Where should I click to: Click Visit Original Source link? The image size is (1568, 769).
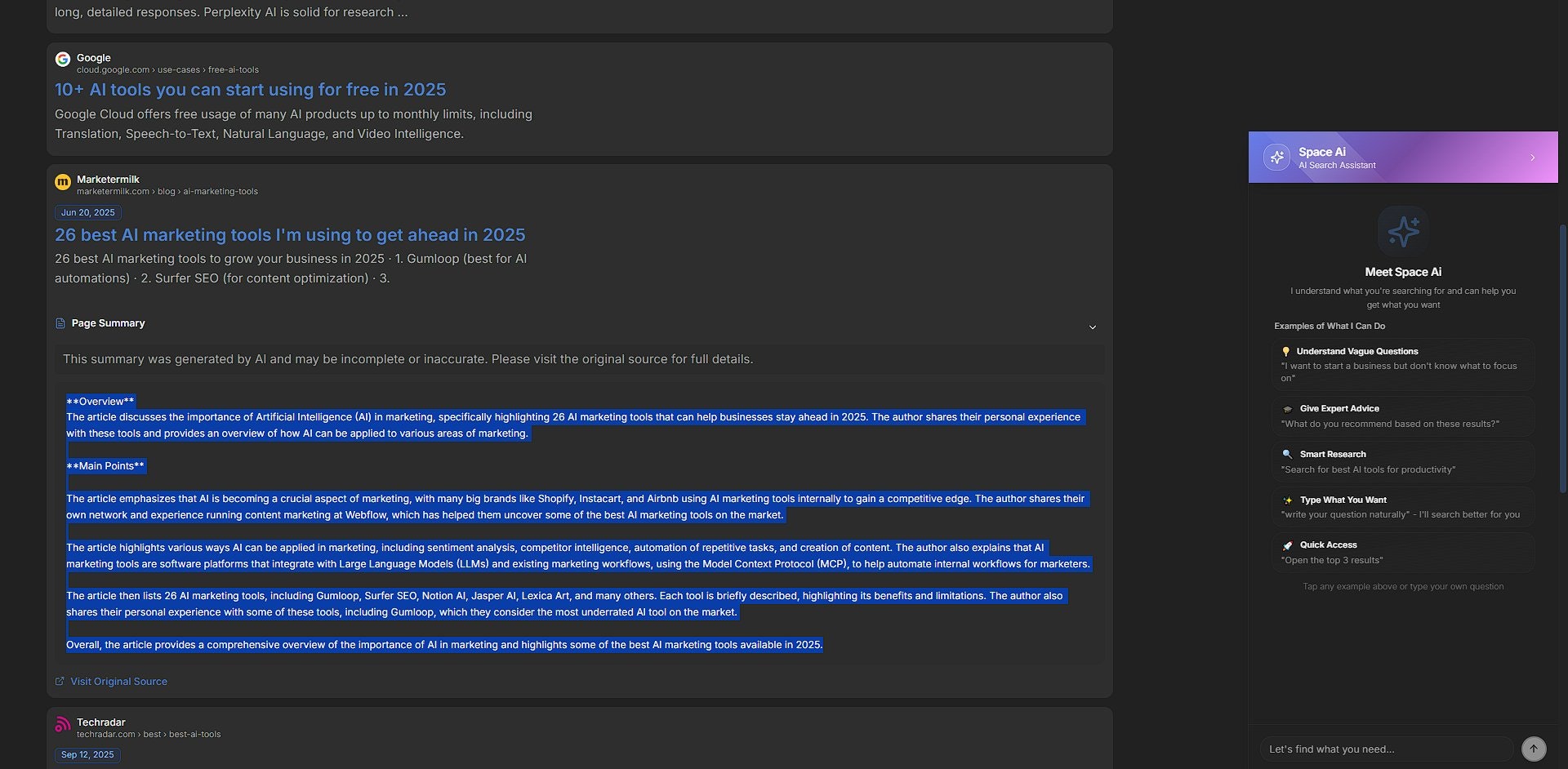(118, 682)
